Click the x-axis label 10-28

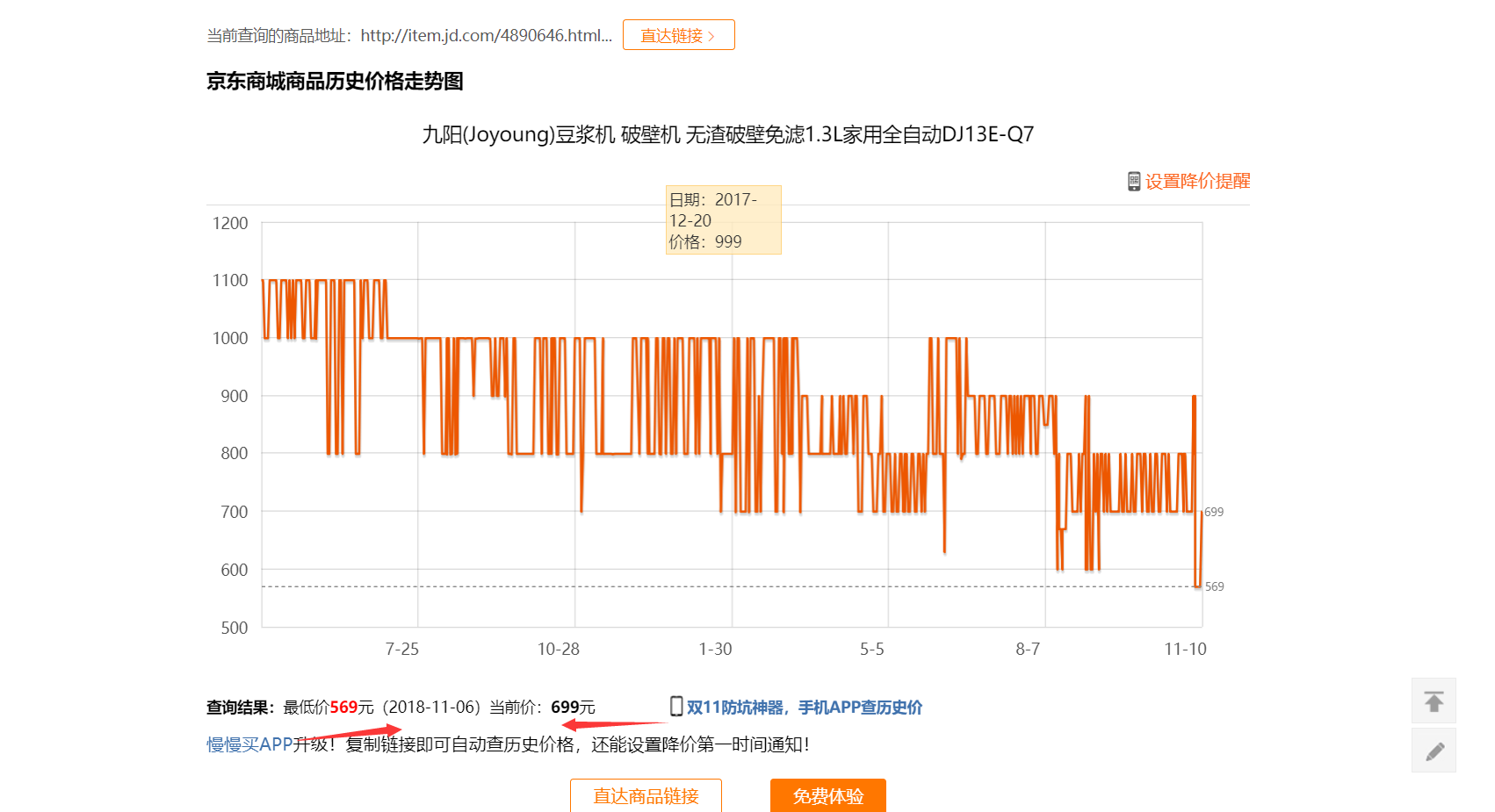[x=559, y=649]
